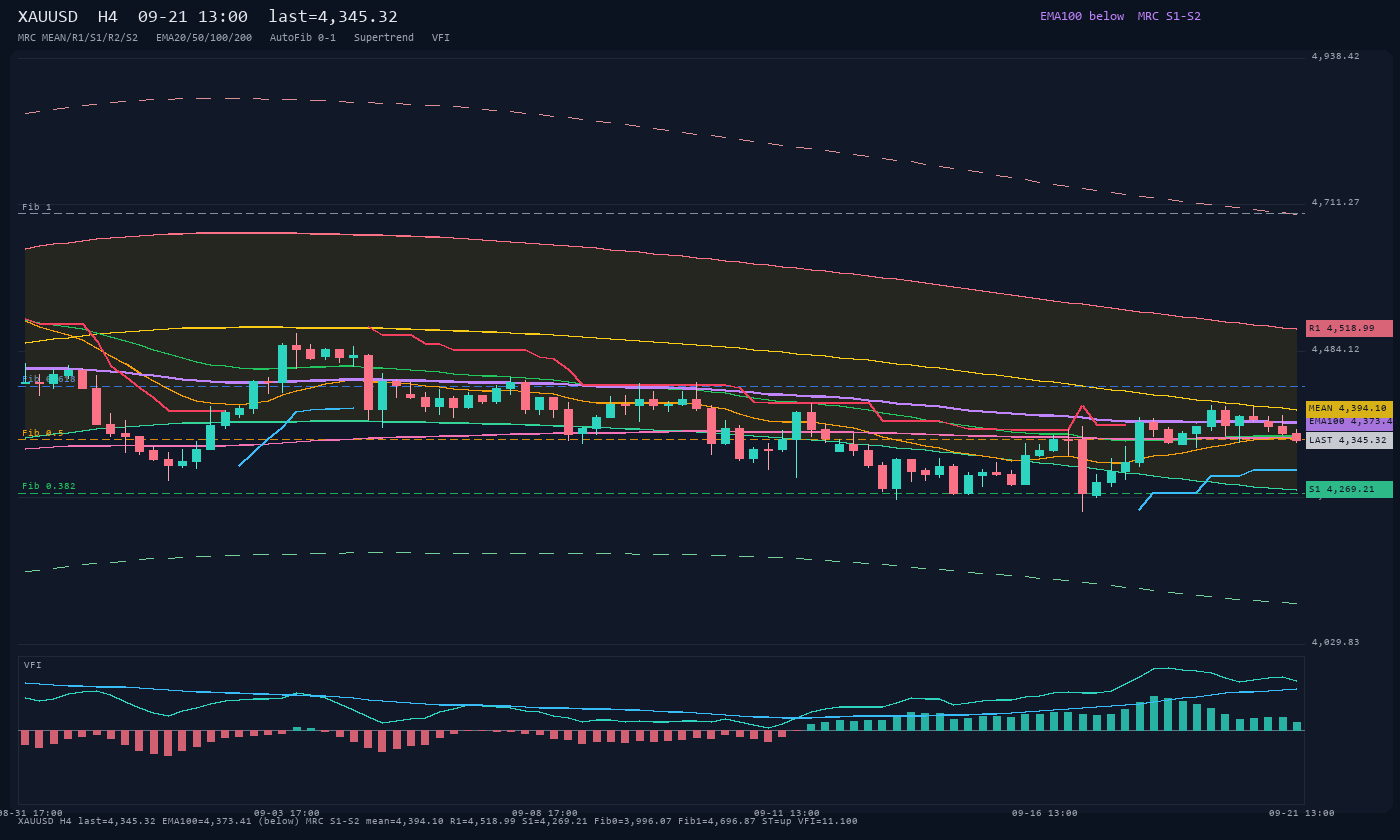Select the "AutoFib 0-1" indicator label
1400x840 pixels.
pos(303,38)
